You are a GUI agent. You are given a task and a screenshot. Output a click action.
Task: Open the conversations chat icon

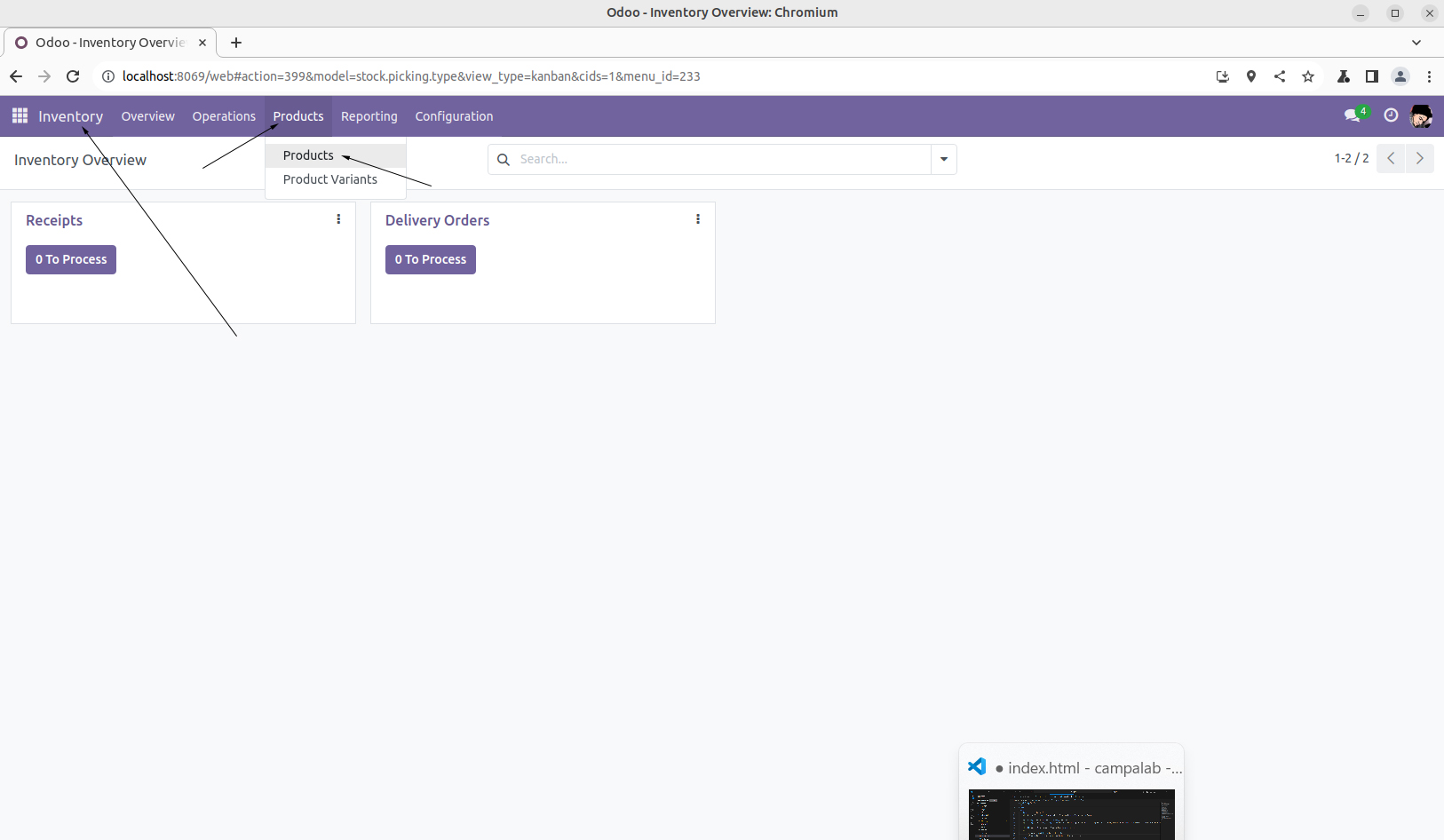tap(1353, 115)
